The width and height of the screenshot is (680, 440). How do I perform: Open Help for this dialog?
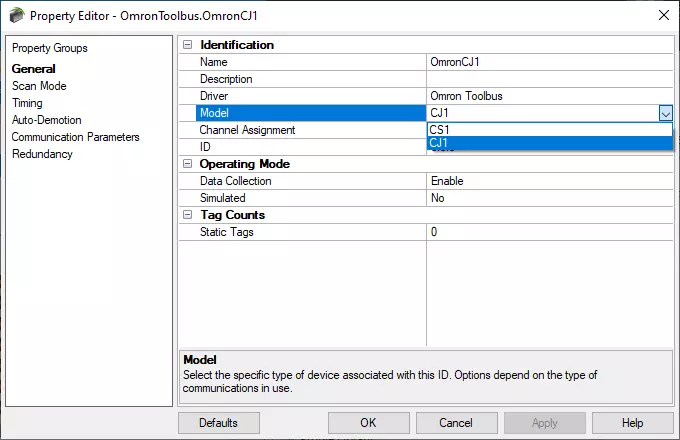(x=633, y=423)
